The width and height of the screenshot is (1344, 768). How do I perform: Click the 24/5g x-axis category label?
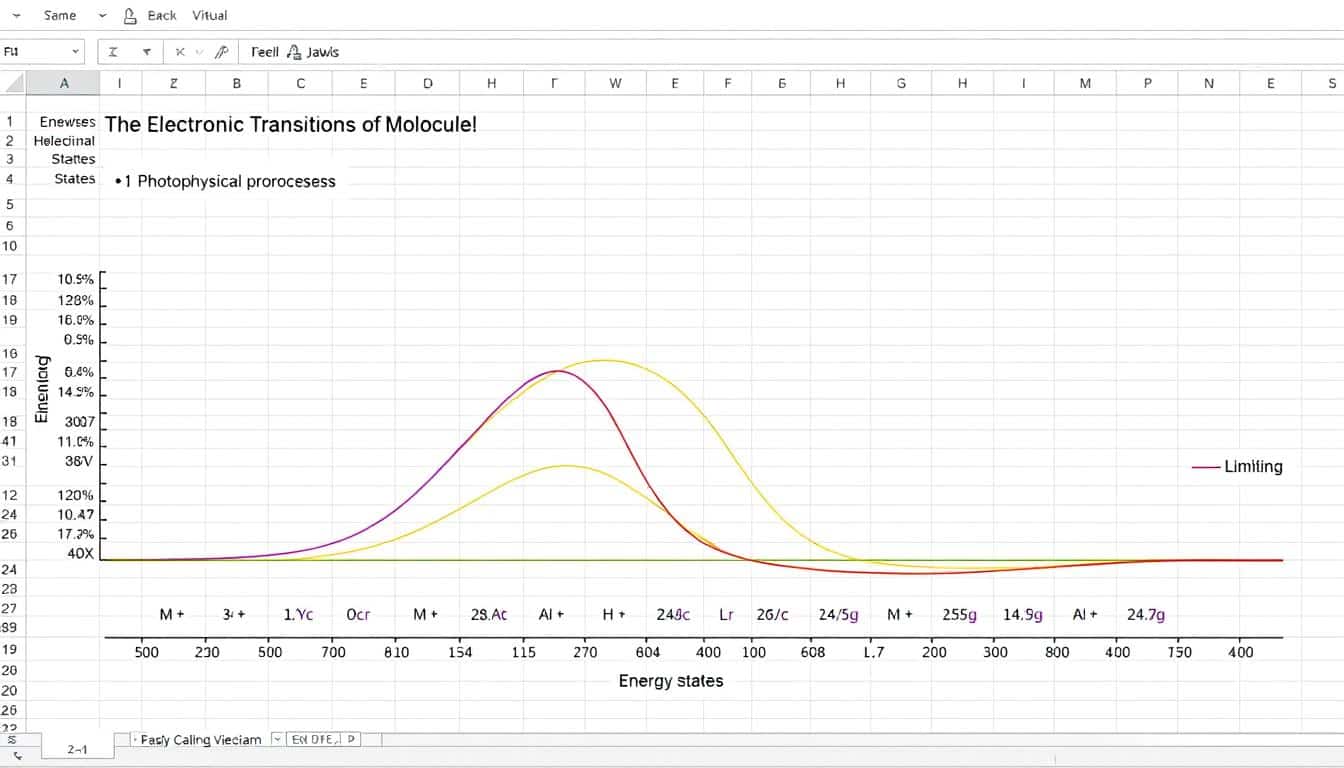(838, 615)
